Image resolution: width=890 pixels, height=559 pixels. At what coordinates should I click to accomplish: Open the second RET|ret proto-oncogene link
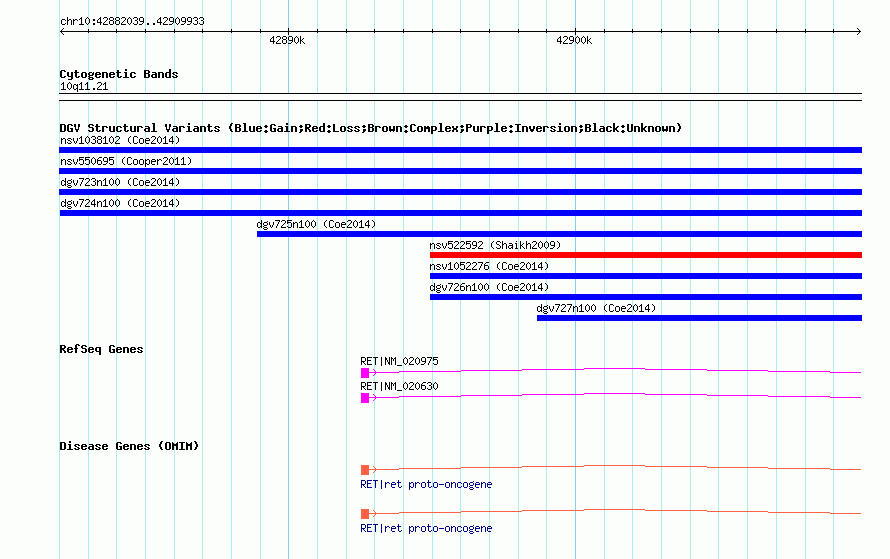click(426, 528)
